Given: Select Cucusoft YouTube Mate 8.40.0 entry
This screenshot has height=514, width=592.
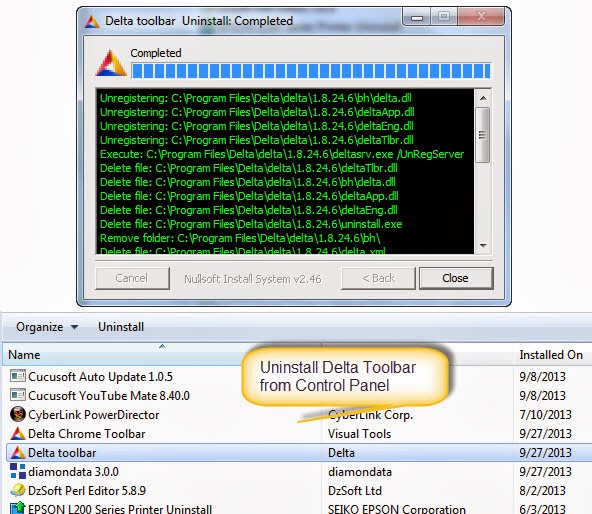Looking at the screenshot, I should pyautogui.click(x=109, y=395).
